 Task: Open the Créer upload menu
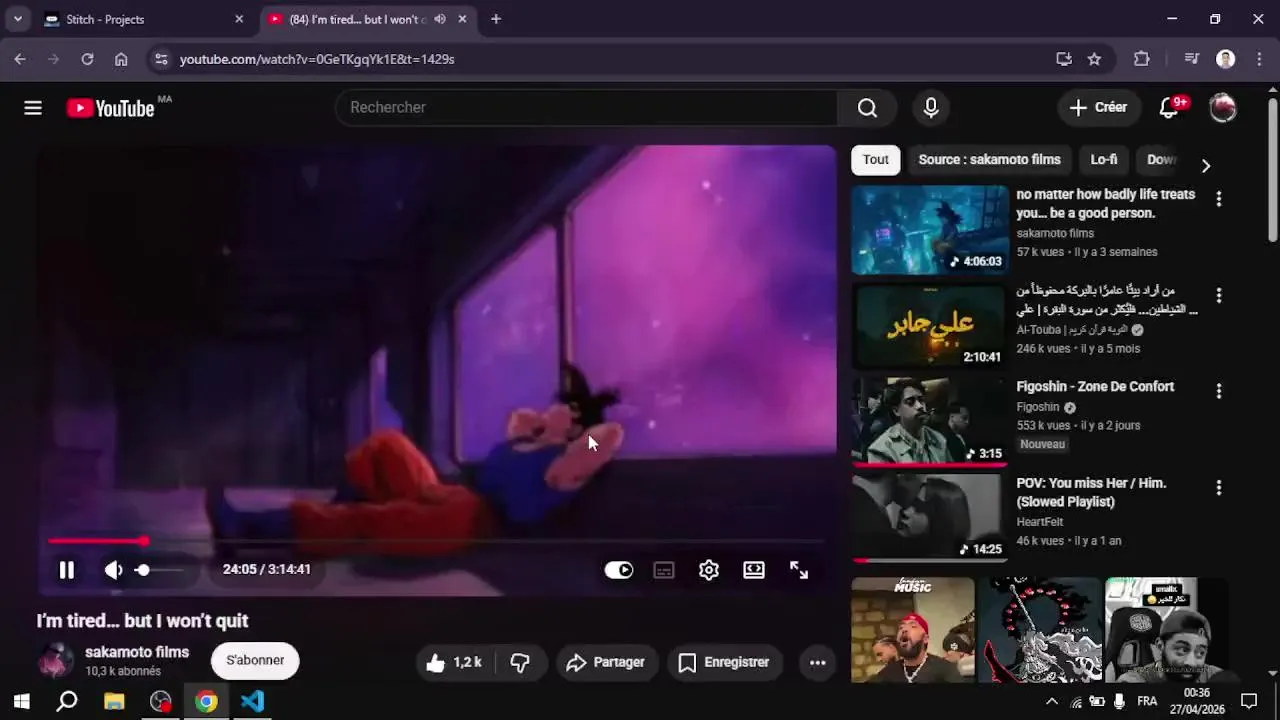click(x=1098, y=108)
